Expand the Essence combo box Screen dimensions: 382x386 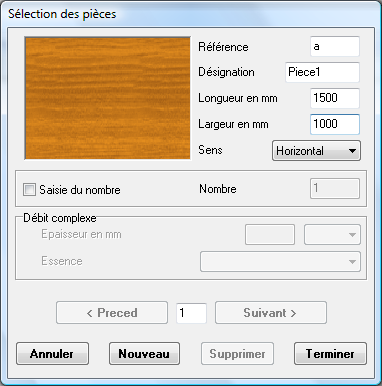point(280,262)
